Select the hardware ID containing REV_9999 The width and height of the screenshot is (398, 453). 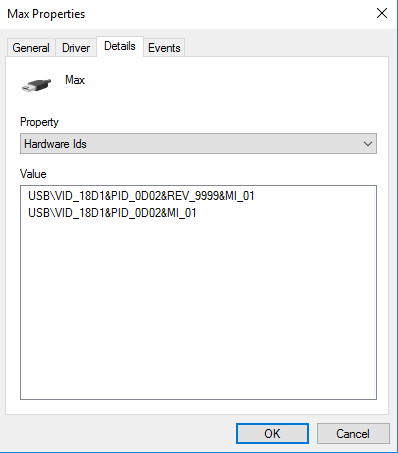tap(141, 196)
